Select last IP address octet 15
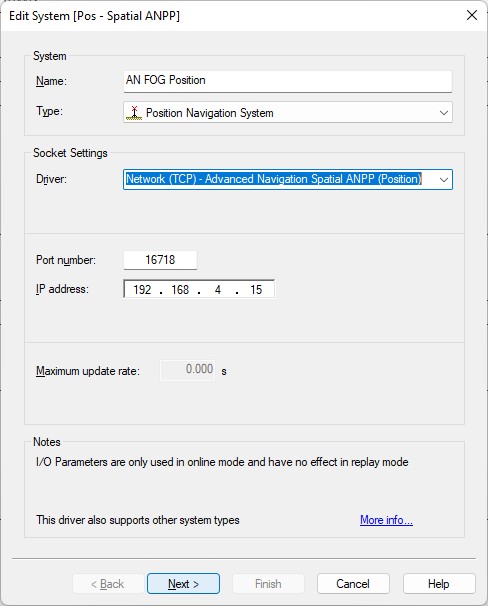Image resolution: width=488 pixels, height=606 pixels. (256, 289)
